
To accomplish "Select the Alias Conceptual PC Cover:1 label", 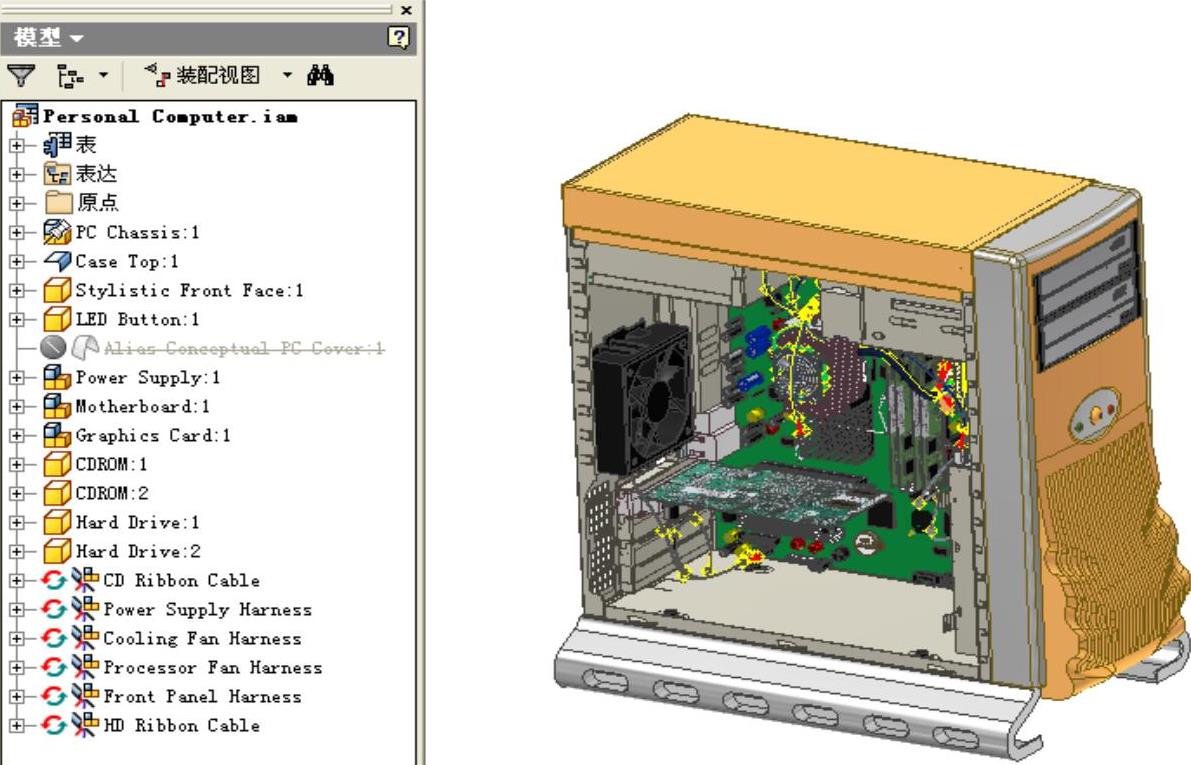I will click(x=243, y=348).
